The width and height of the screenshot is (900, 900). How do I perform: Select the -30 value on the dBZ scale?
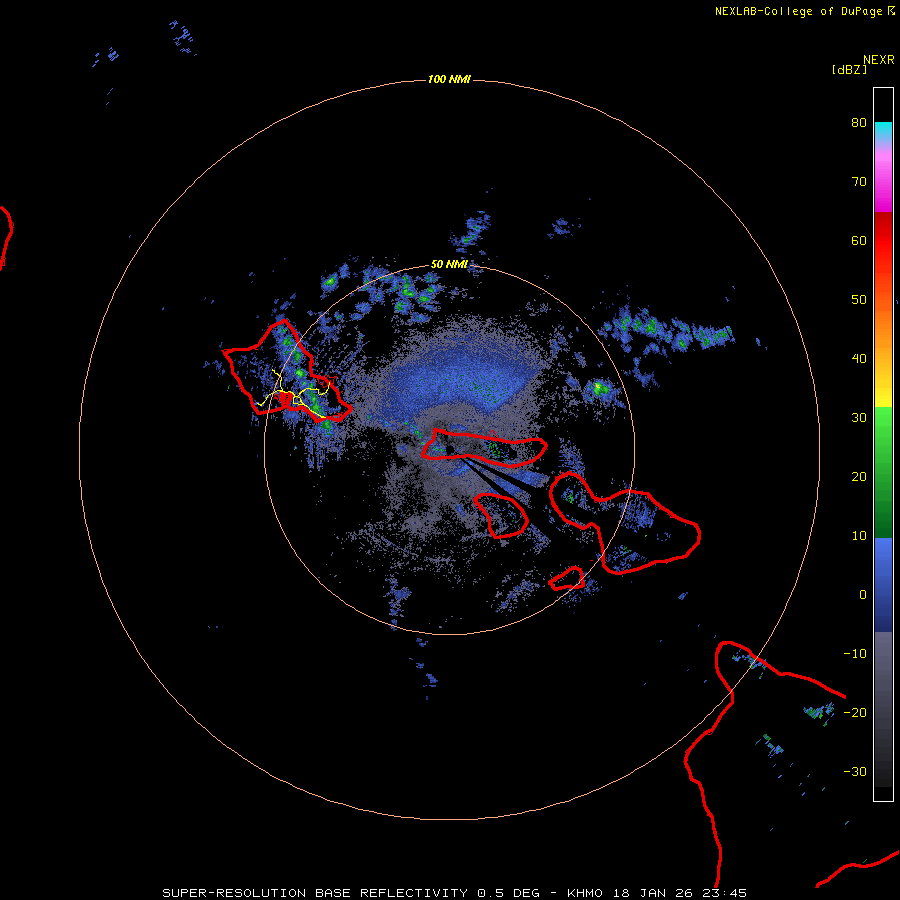[855, 771]
